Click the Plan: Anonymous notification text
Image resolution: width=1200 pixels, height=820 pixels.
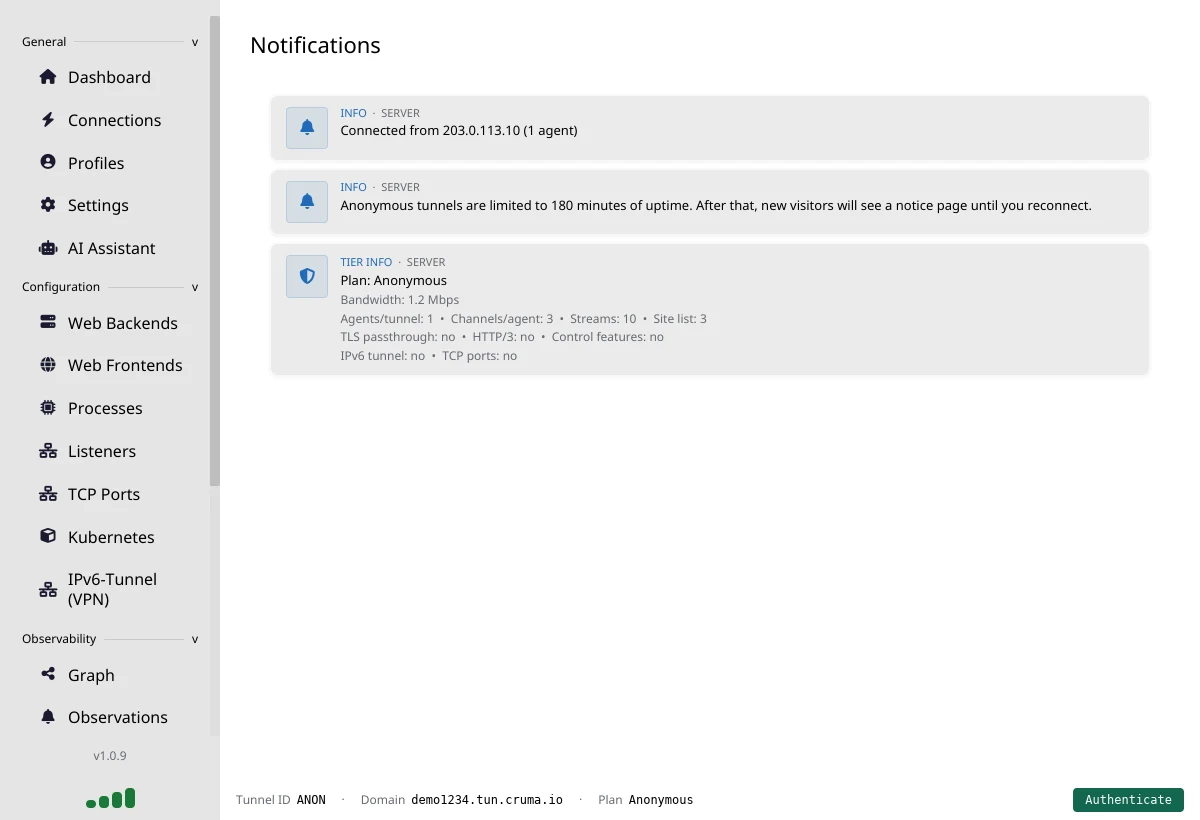pos(393,280)
